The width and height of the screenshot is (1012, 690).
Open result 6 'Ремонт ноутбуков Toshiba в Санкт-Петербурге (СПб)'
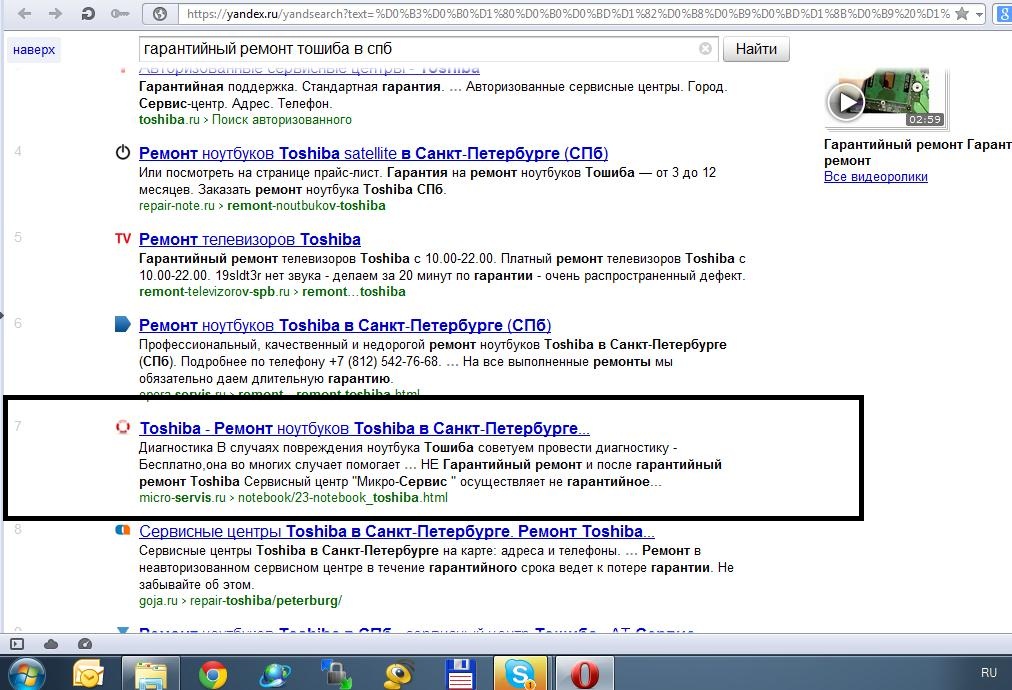pyautogui.click(x=345, y=325)
